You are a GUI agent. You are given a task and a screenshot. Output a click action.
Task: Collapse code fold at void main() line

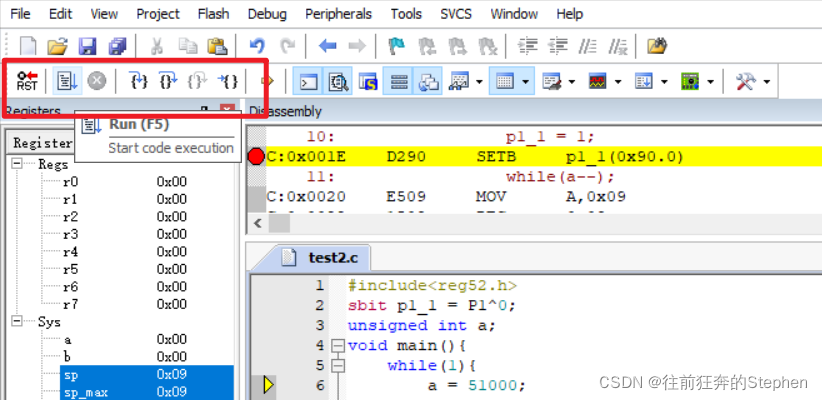[x=338, y=345]
